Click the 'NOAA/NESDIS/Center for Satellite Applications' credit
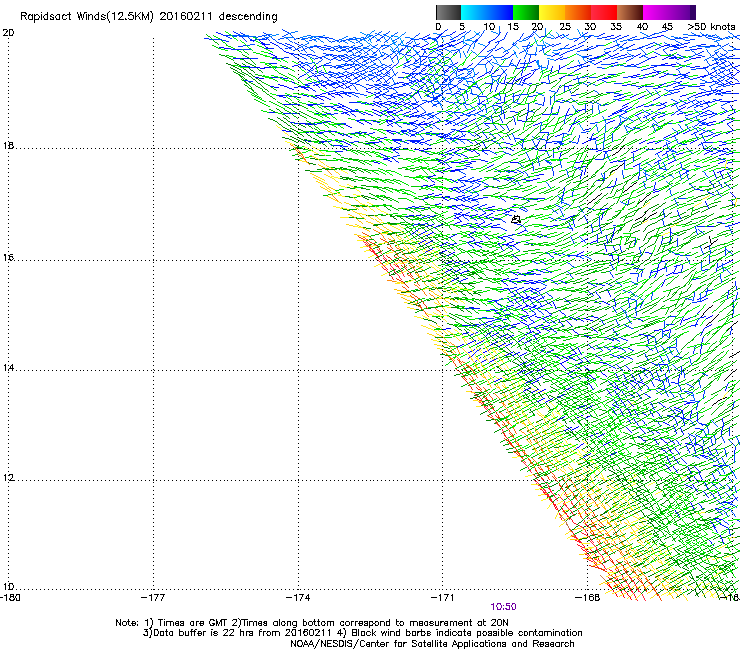 coord(432,644)
